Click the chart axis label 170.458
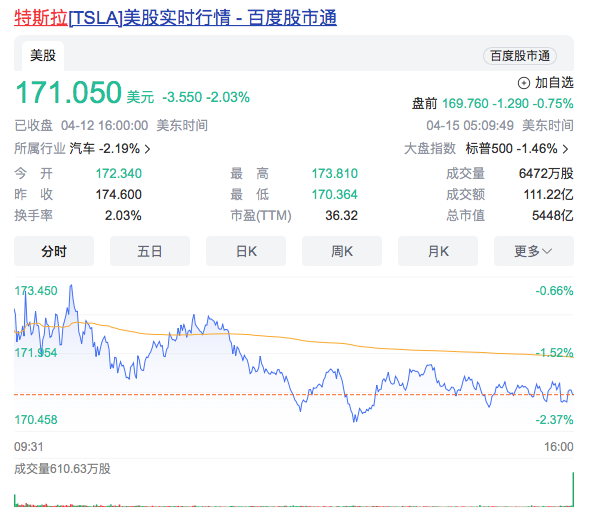Viewport: 589px width, 517px height. click(x=36, y=420)
